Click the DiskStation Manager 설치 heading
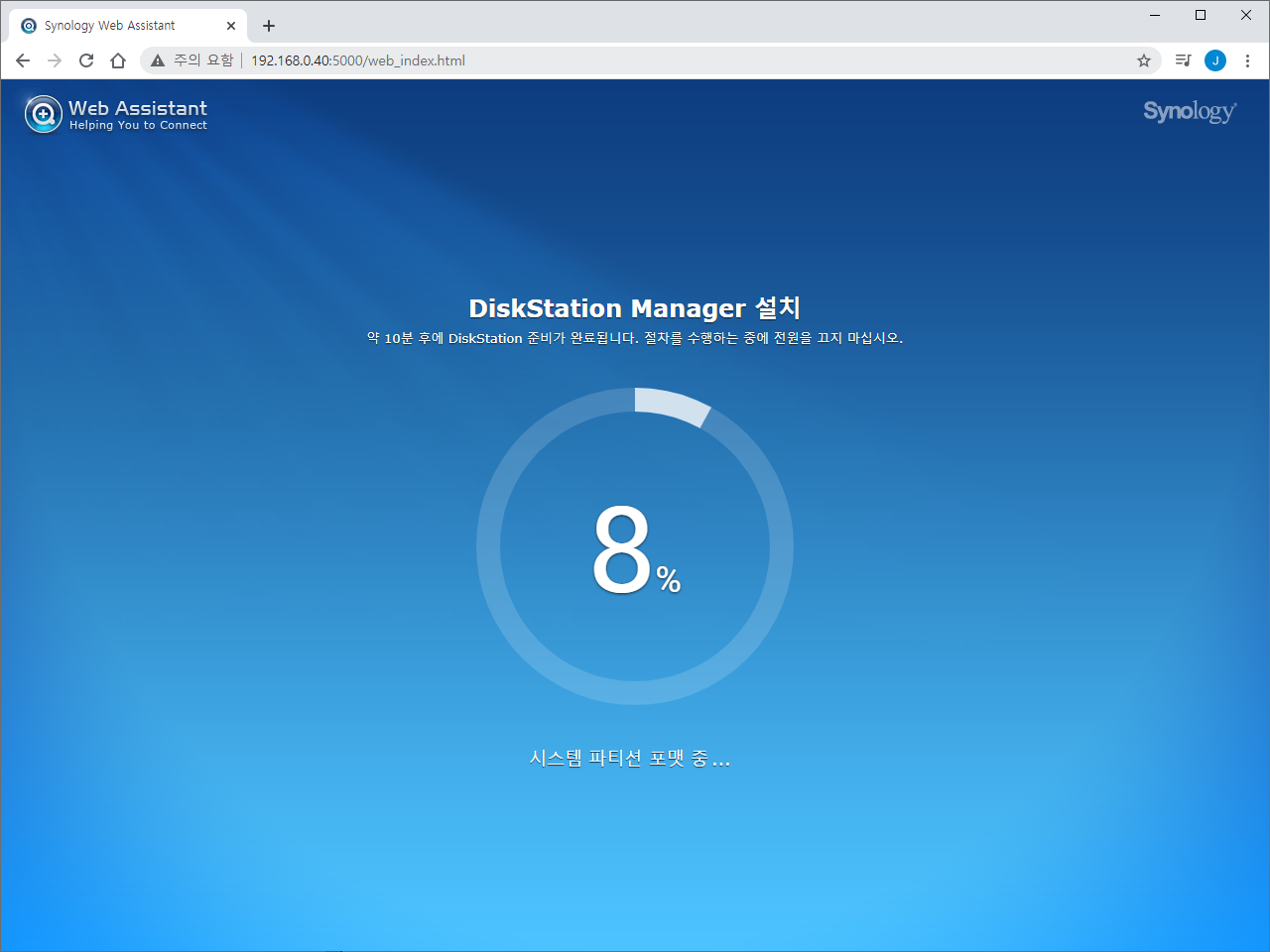Image resolution: width=1270 pixels, height=952 pixels. pyautogui.click(x=635, y=308)
